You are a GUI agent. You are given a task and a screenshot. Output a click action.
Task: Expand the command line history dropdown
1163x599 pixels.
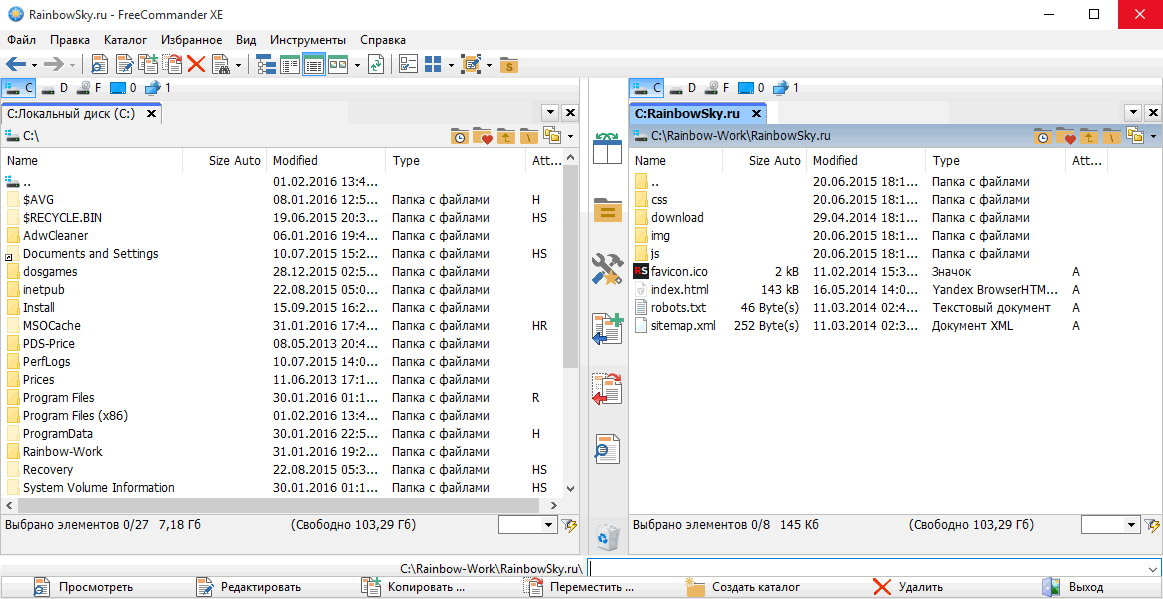tap(1154, 568)
